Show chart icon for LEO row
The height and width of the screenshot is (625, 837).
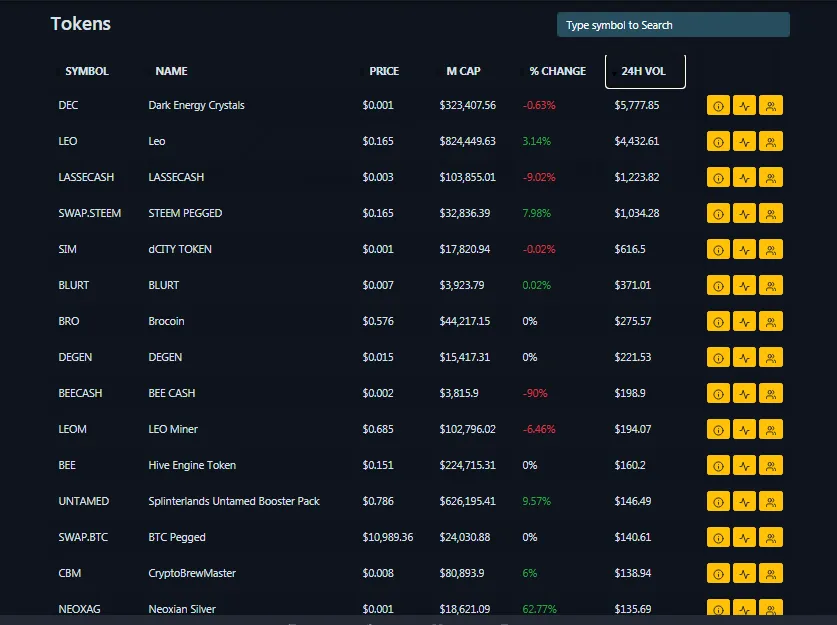(x=744, y=141)
